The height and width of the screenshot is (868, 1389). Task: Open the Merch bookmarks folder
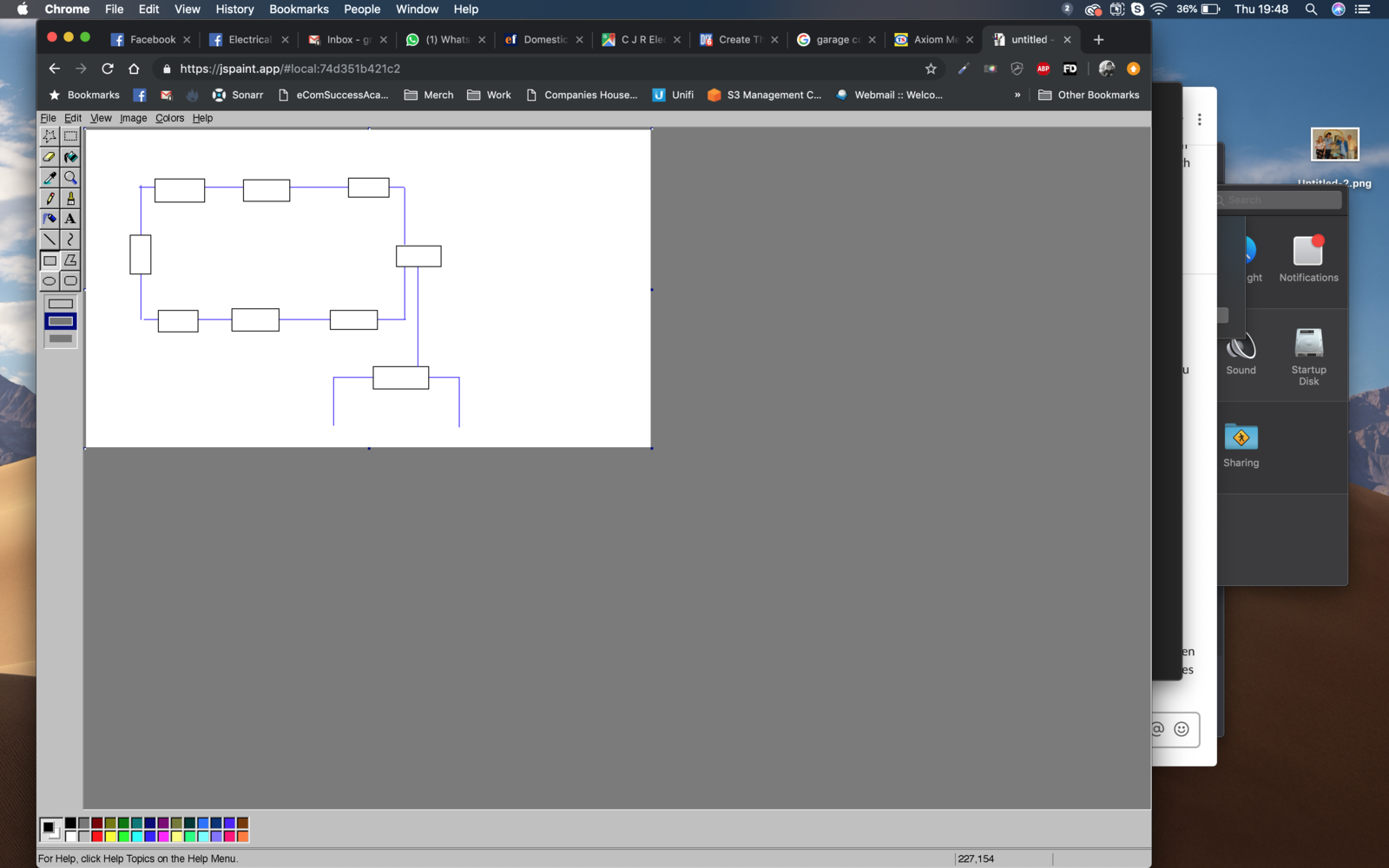[x=429, y=95]
